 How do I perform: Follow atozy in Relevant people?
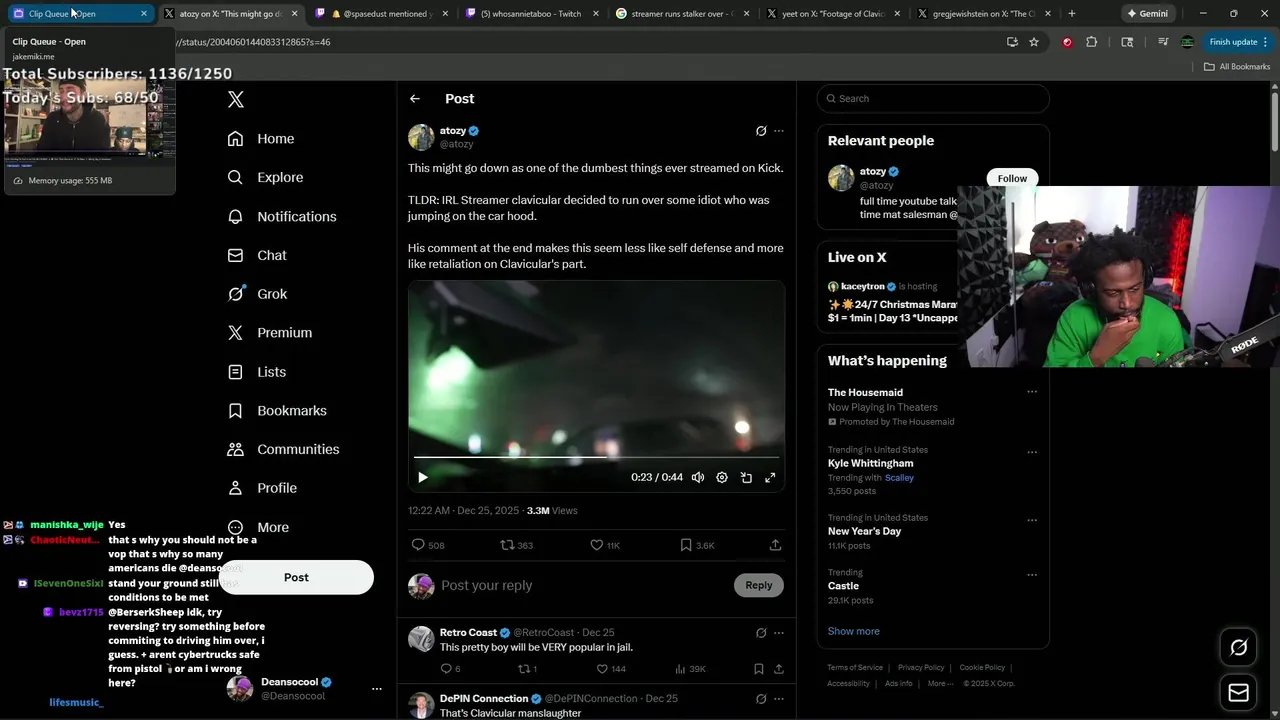1012,178
